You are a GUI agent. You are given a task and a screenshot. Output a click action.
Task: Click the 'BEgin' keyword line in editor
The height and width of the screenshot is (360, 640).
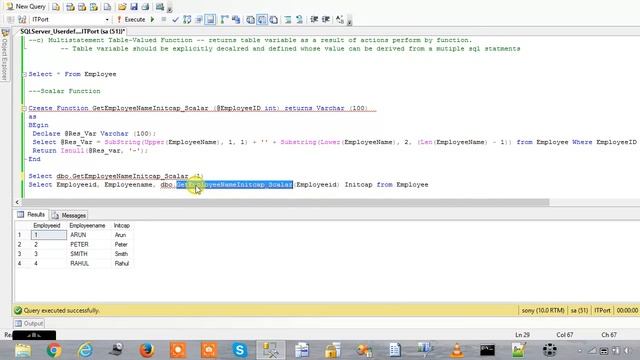tap(38, 125)
